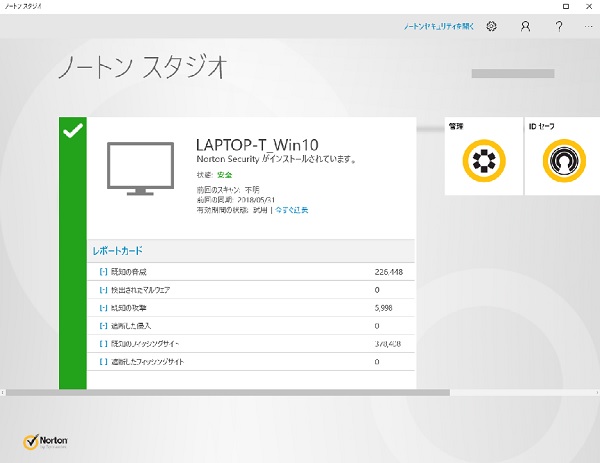Click the horizontal scrollbar thumb
600x463 pixels.
pyautogui.click(x=228, y=393)
